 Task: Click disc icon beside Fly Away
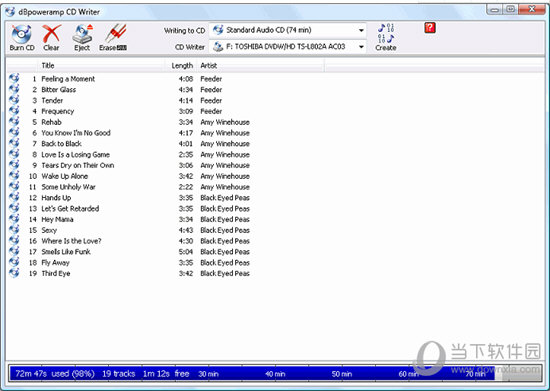coord(14,262)
